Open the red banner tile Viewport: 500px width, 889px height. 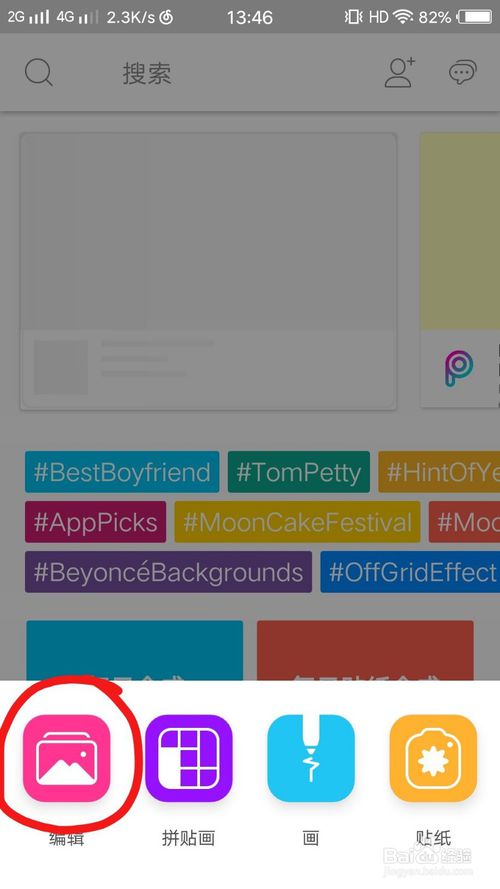click(x=365, y=650)
